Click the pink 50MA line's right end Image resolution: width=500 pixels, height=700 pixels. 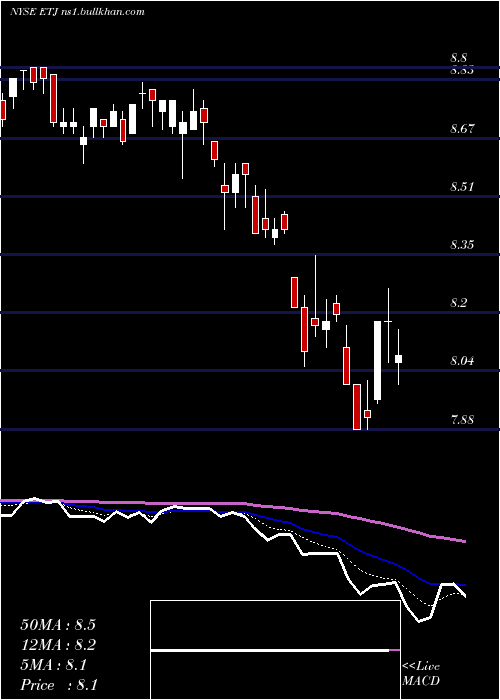[x=463, y=541]
